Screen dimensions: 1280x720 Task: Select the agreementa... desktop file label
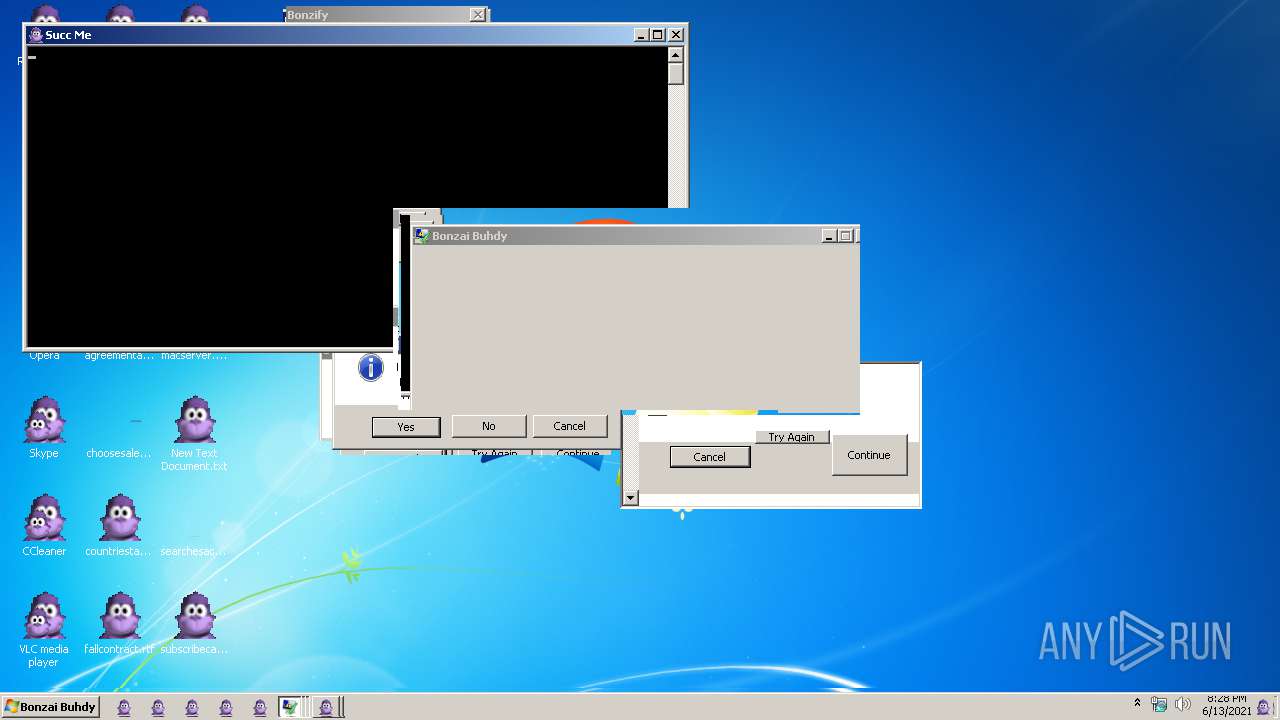pos(119,356)
